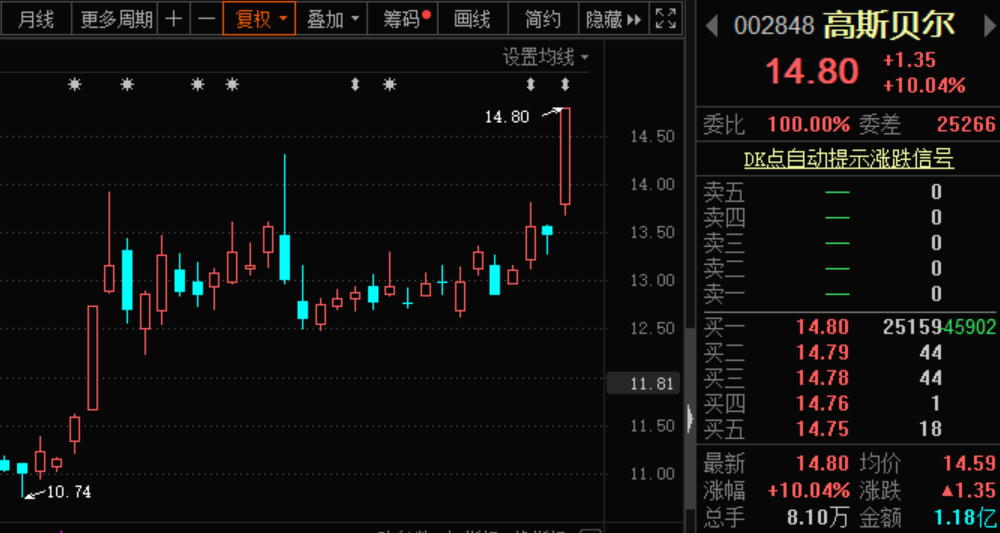Click the 卖一 ask row

[848, 294]
